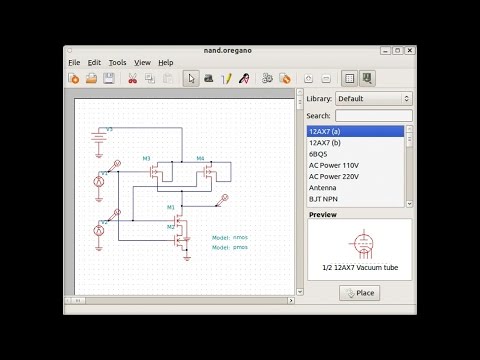The height and width of the screenshot is (360, 480).
Task: Maximize the nand.oregano window
Action: tap(397, 50)
